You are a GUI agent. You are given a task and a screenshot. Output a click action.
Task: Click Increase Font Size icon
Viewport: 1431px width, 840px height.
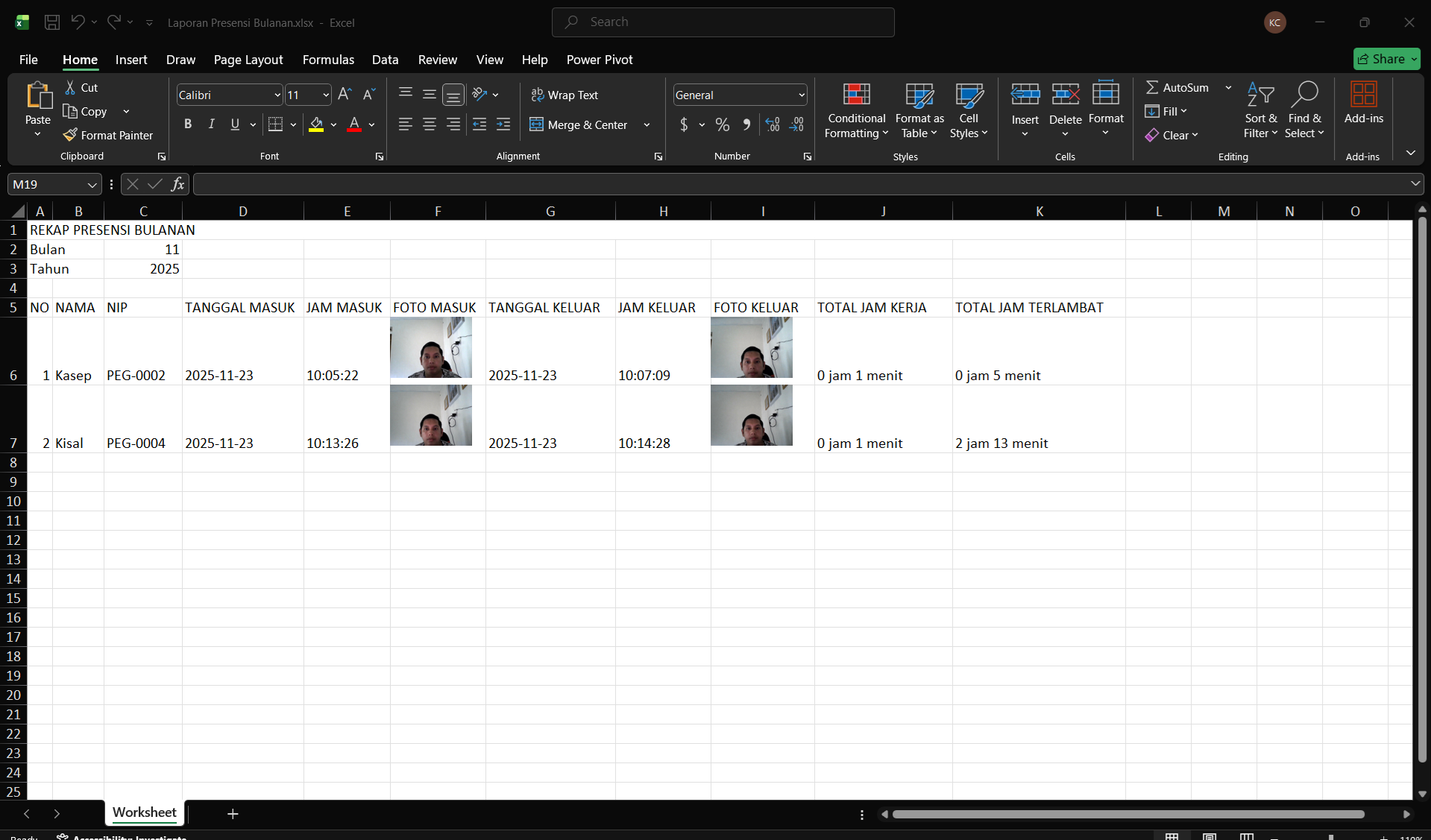(345, 95)
